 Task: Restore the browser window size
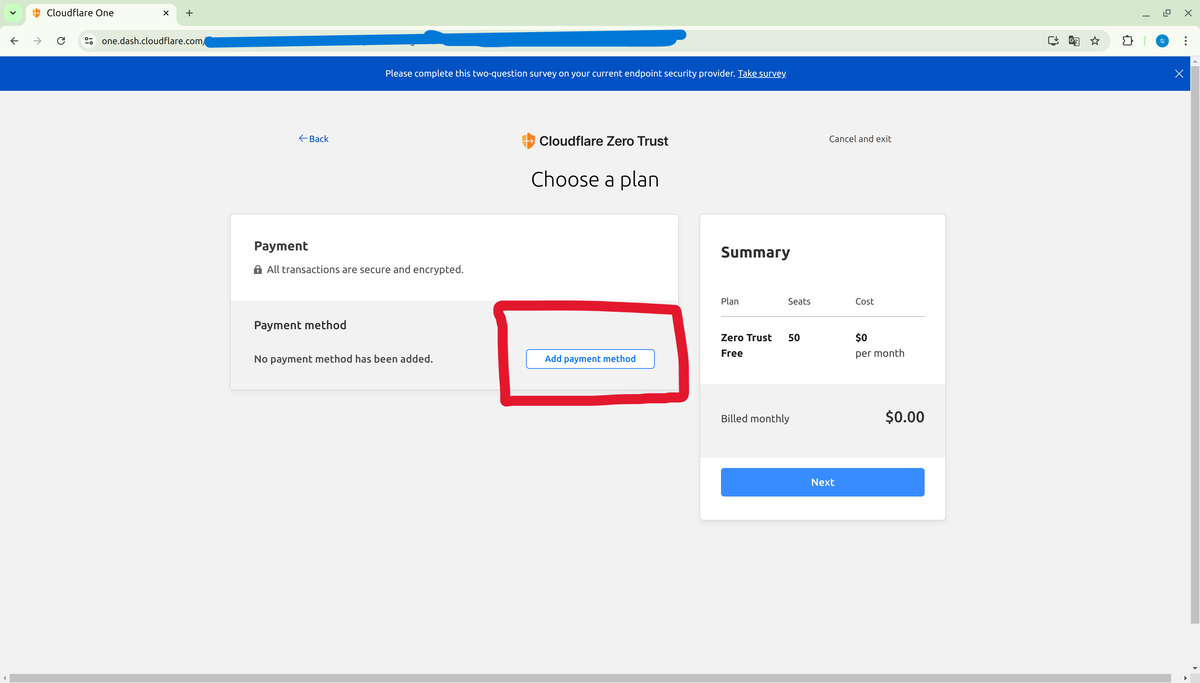(x=1166, y=13)
